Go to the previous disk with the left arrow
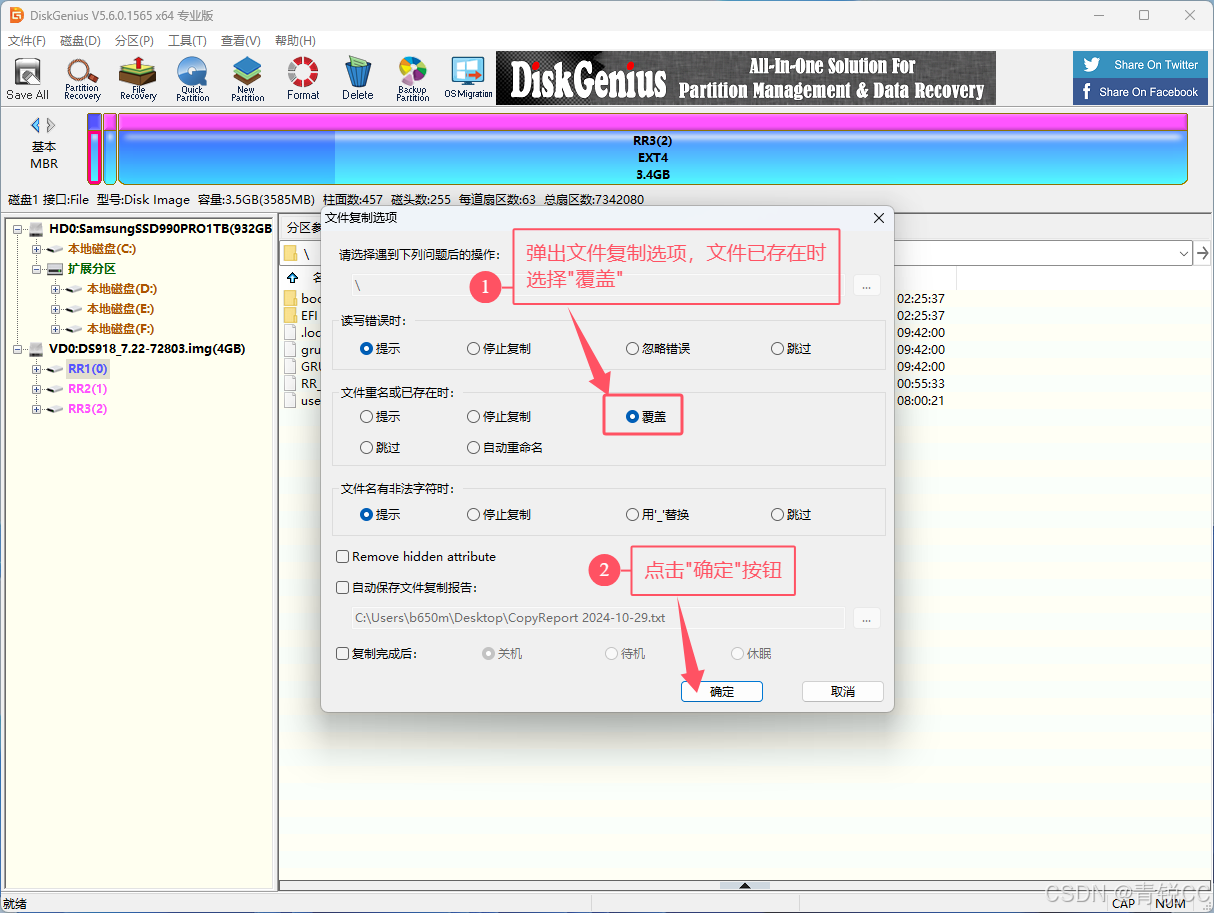Viewport: 1214px width, 913px height. tap(36, 125)
